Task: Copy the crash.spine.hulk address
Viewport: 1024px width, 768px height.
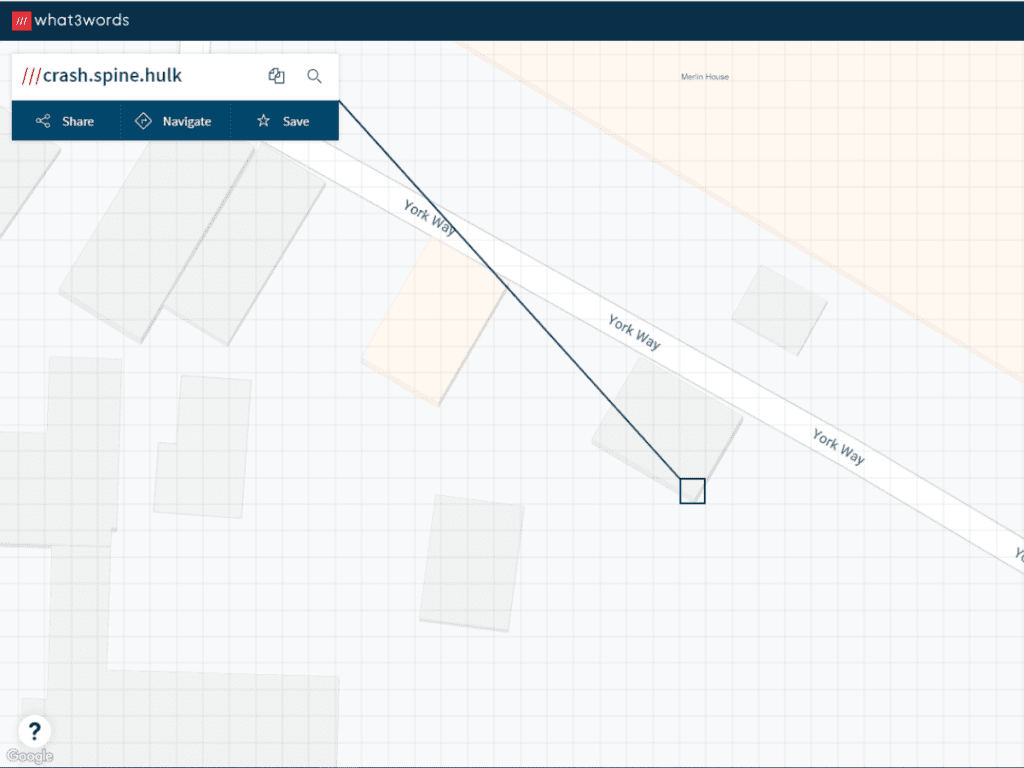Action: (x=277, y=76)
